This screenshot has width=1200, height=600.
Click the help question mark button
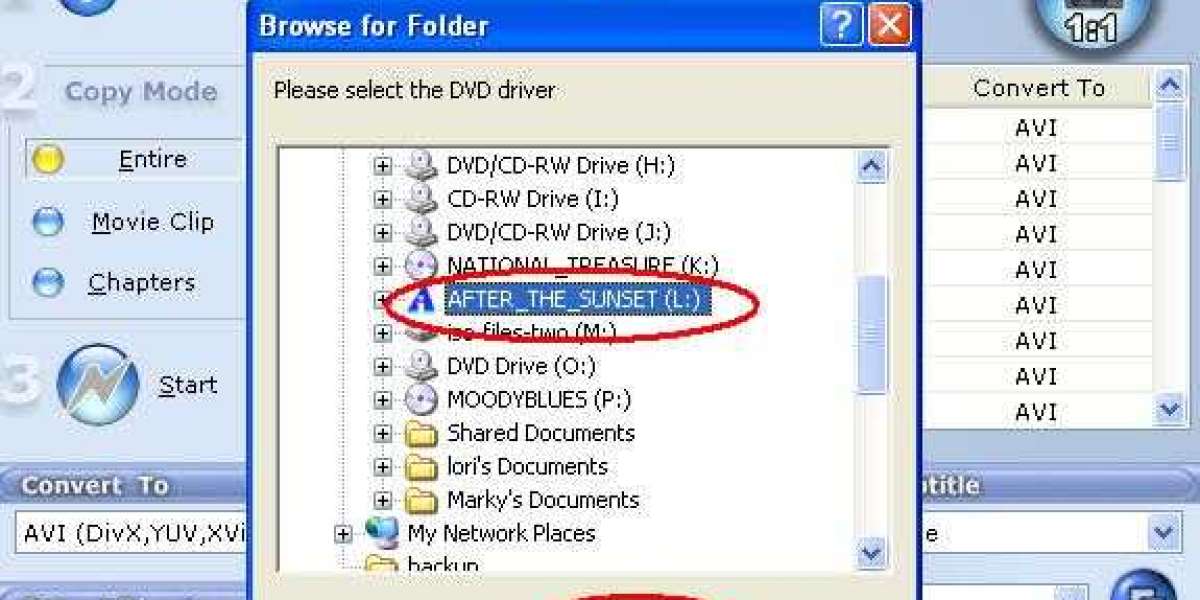(x=841, y=25)
